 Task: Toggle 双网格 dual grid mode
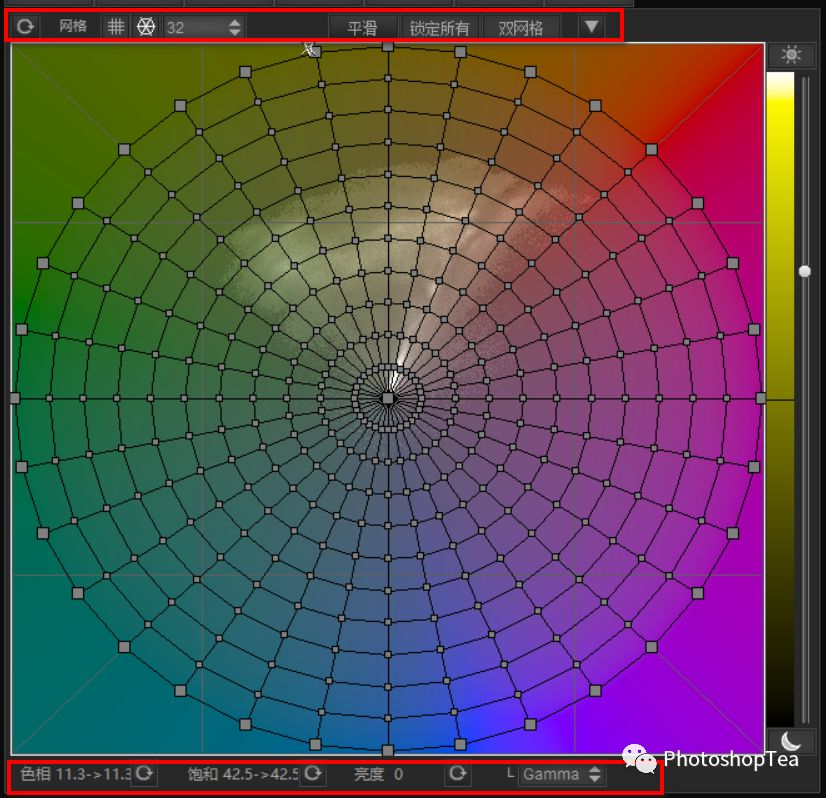tap(521, 27)
